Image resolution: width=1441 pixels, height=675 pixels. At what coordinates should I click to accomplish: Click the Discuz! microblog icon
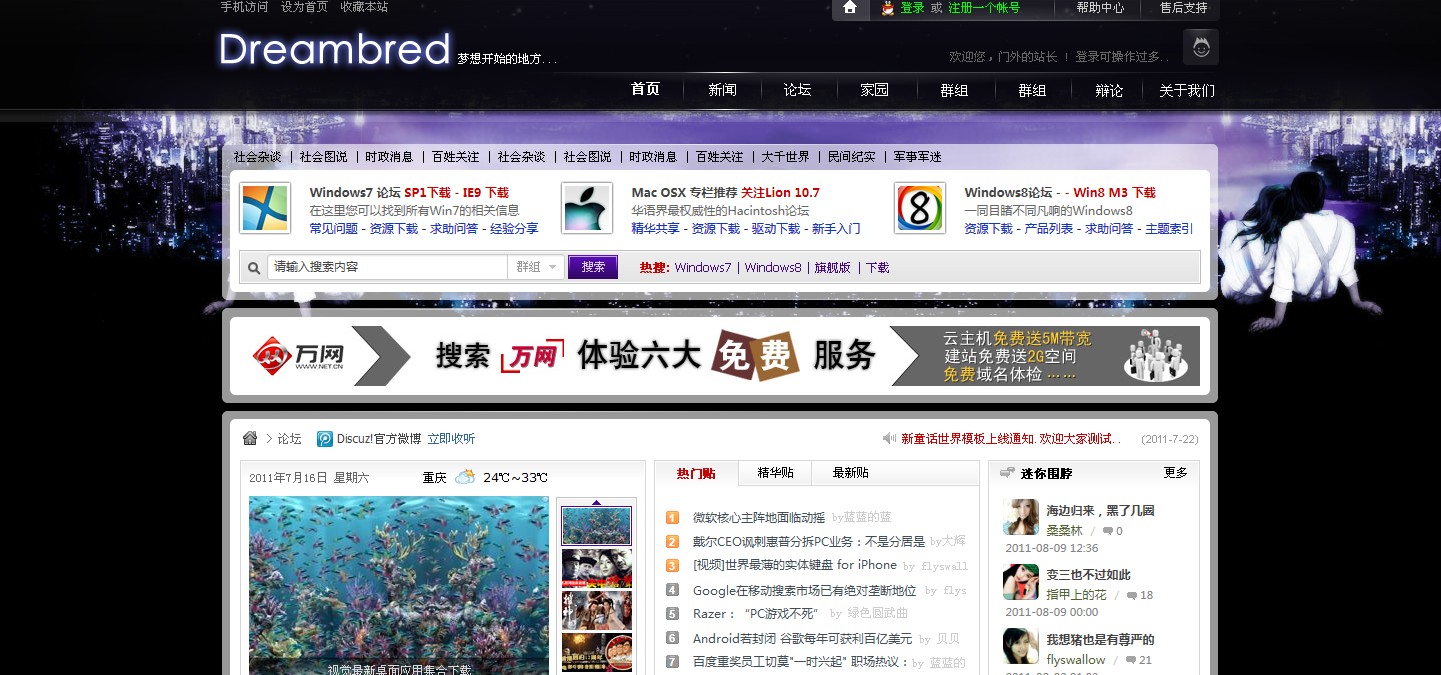tap(325, 438)
